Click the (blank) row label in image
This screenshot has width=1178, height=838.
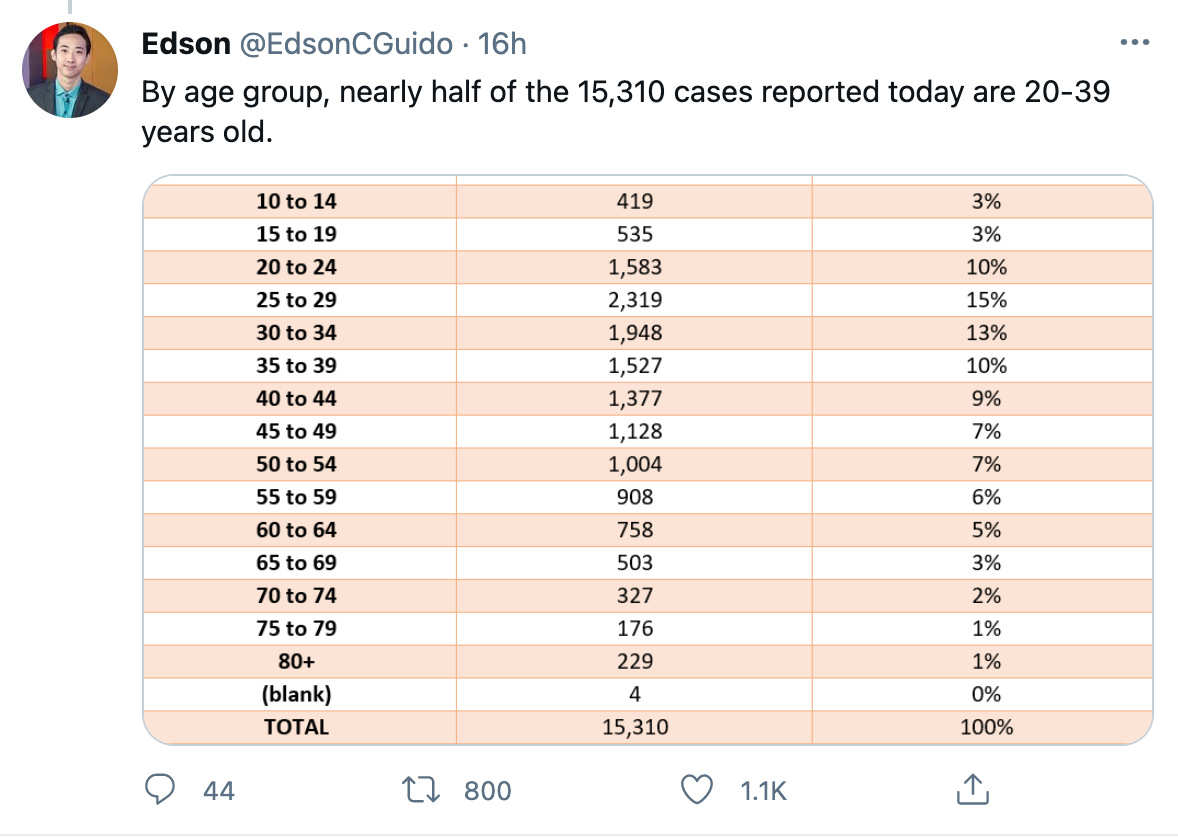pos(296,694)
